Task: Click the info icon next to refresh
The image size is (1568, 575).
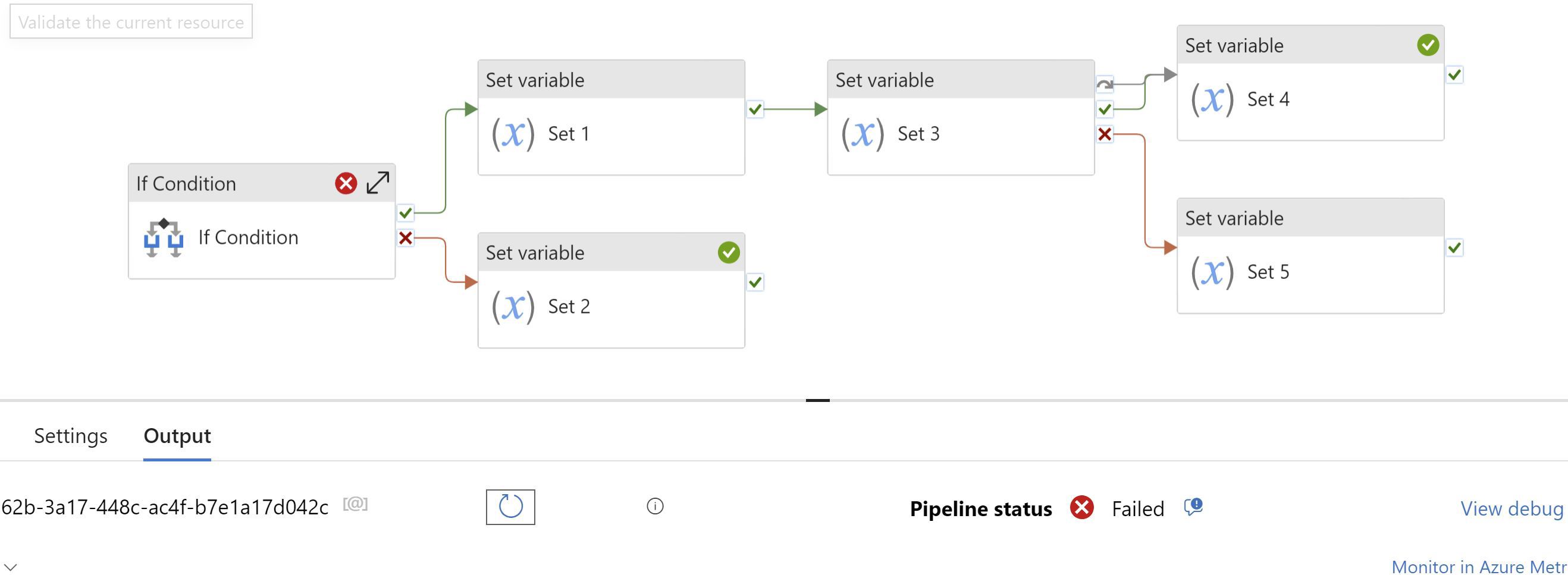Action: (655, 506)
